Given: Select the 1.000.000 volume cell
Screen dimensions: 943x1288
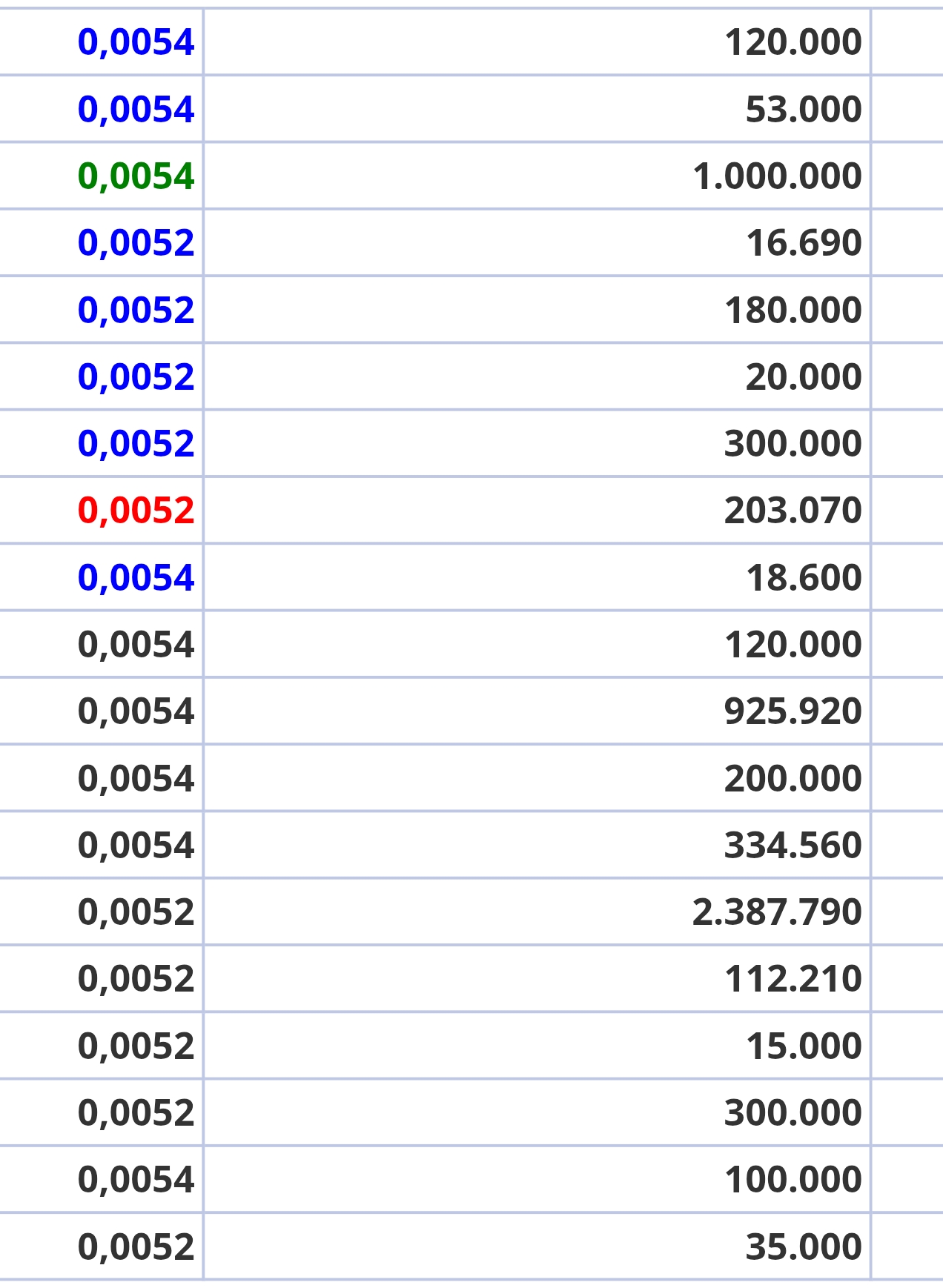Looking at the screenshot, I should (x=776, y=176).
